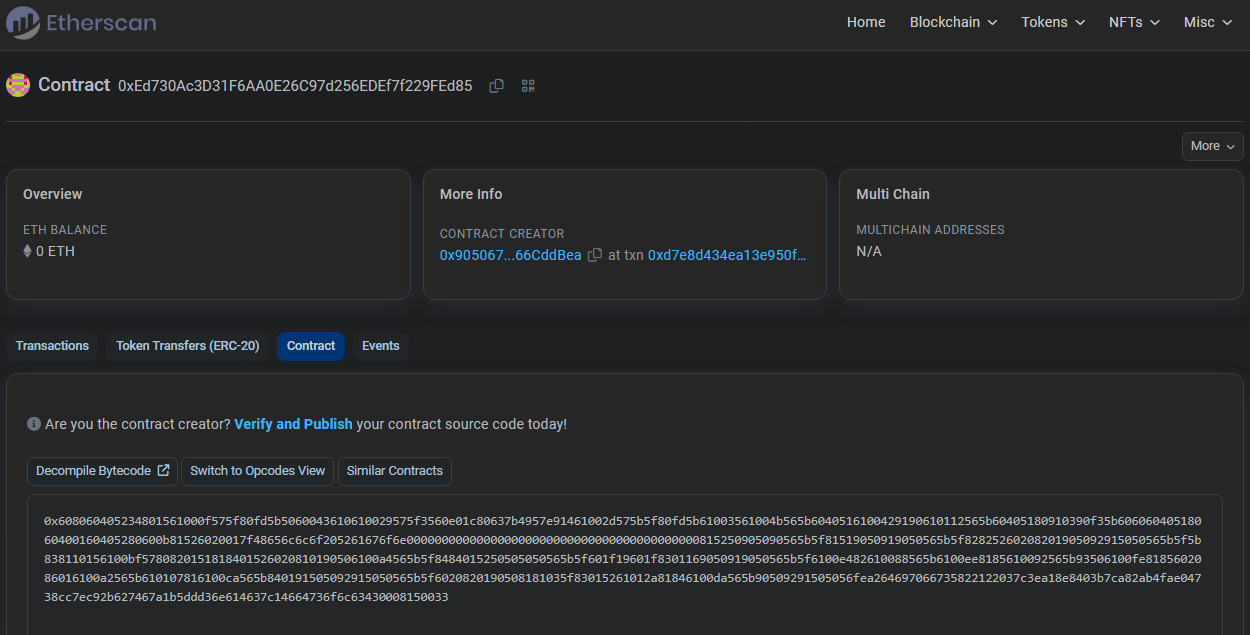Open the More dropdown button
This screenshot has height=635, width=1250.
(x=1212, y=146)
